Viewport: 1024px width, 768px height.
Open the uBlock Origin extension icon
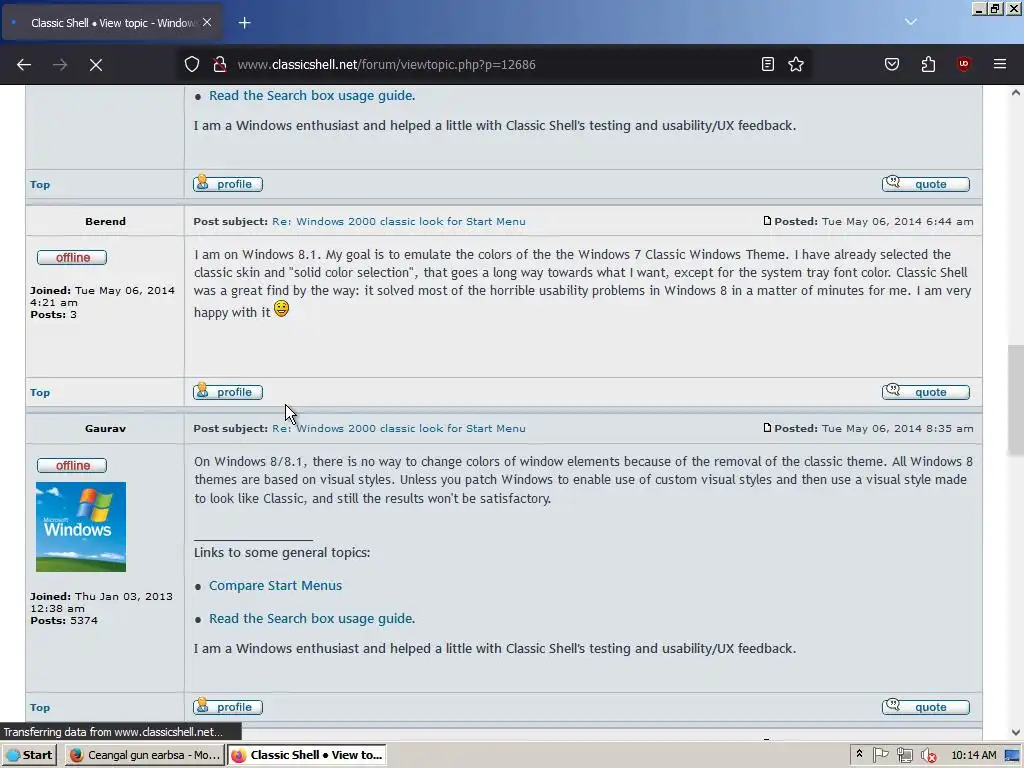click(x=964, y=64)
